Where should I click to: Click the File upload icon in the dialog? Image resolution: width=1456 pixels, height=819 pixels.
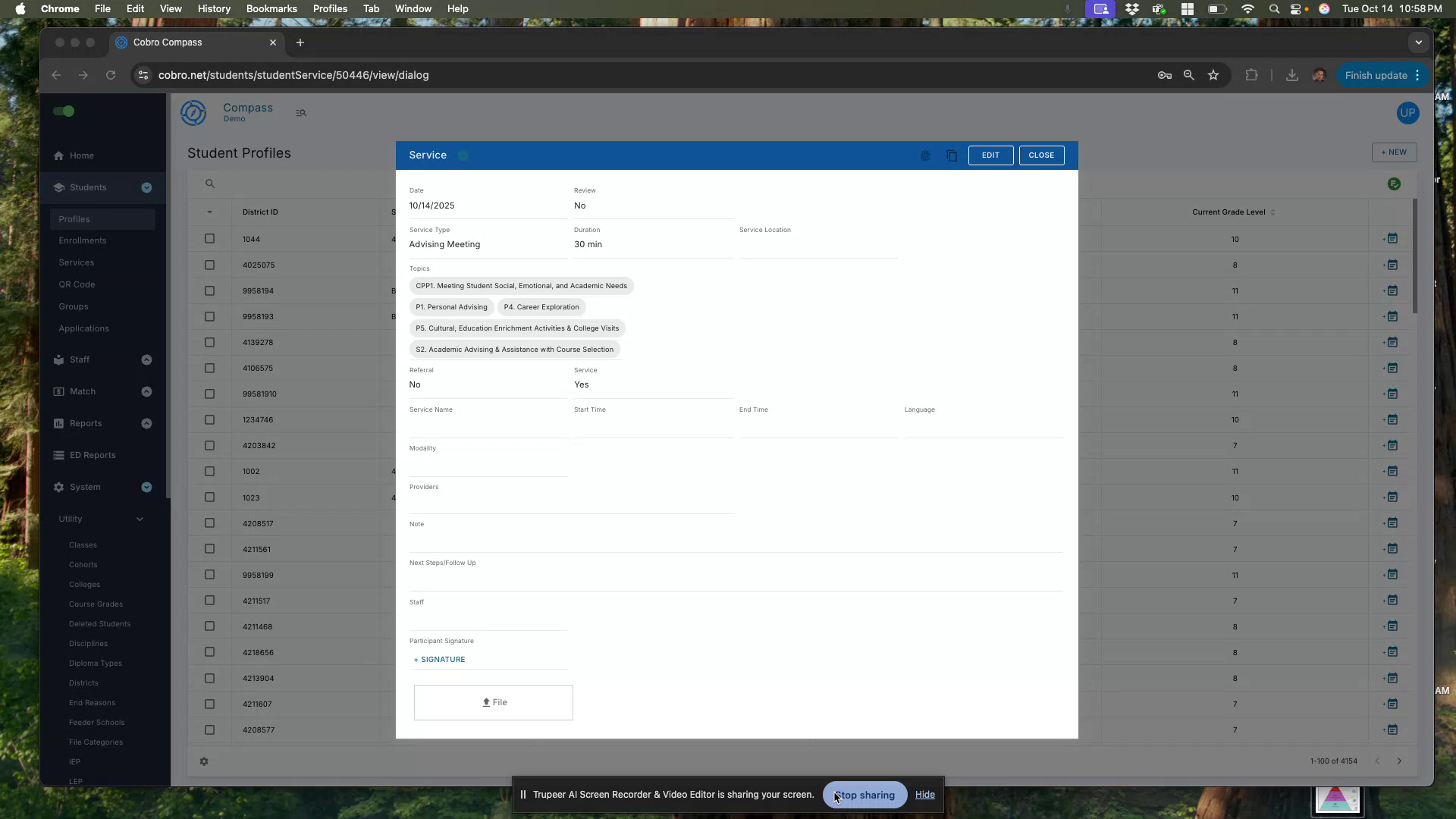pos(486,702)
